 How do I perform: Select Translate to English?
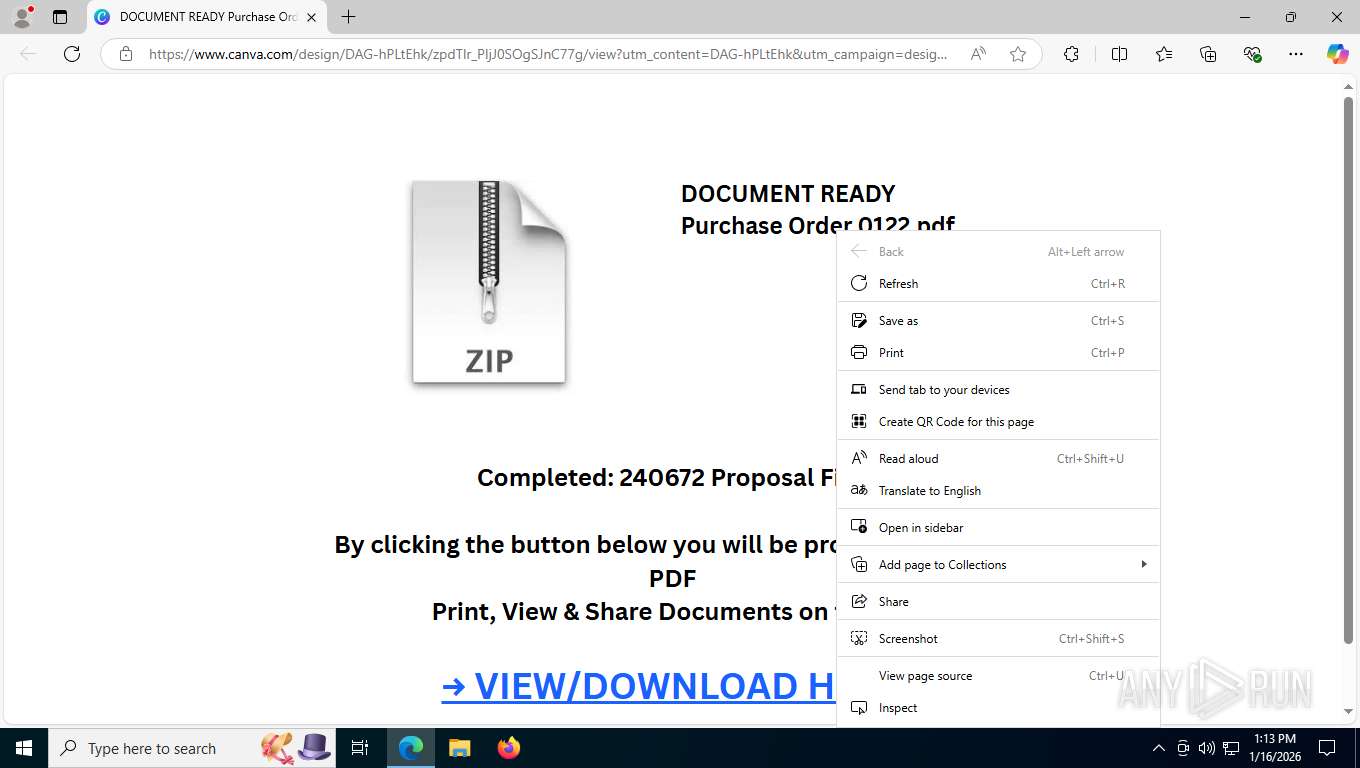click(998, 491)
